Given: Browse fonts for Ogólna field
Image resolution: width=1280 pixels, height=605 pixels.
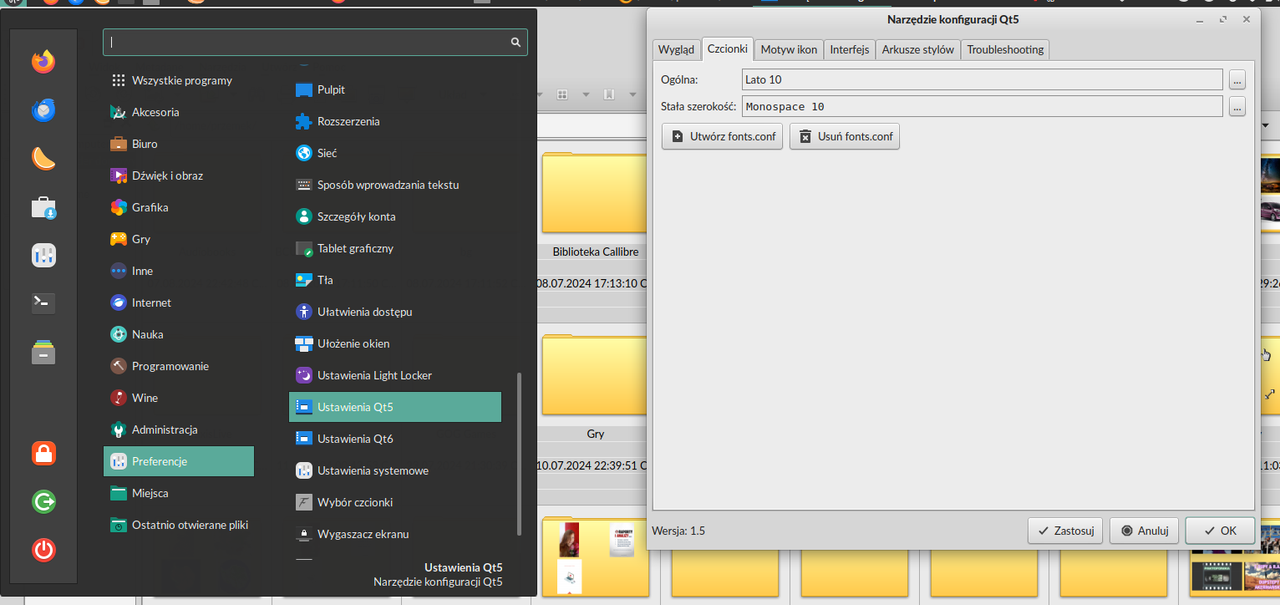Looking at the screenshot, I should [1237, 79].
